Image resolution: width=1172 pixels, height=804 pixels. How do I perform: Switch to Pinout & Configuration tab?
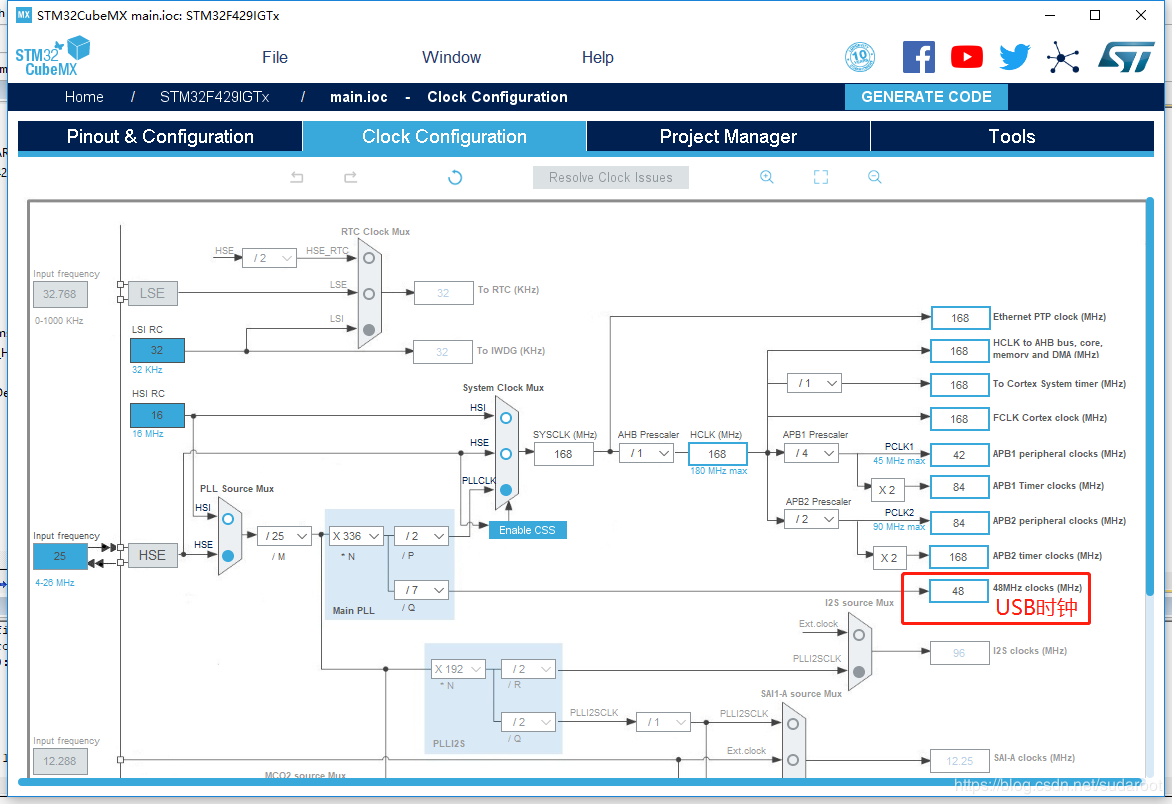(x=160, y=137)
